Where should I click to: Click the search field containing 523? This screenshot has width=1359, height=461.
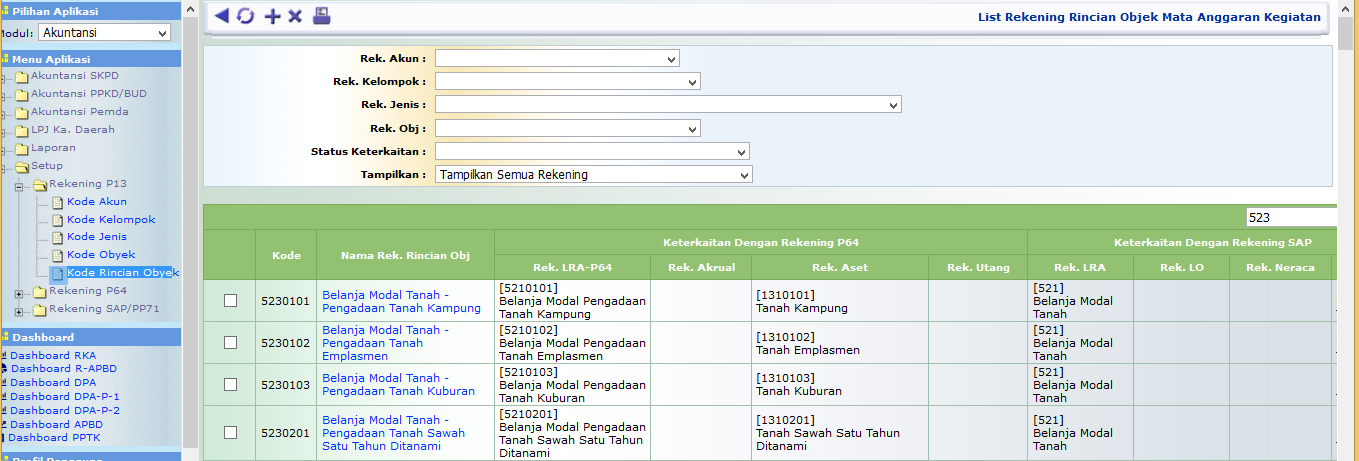1290,217
